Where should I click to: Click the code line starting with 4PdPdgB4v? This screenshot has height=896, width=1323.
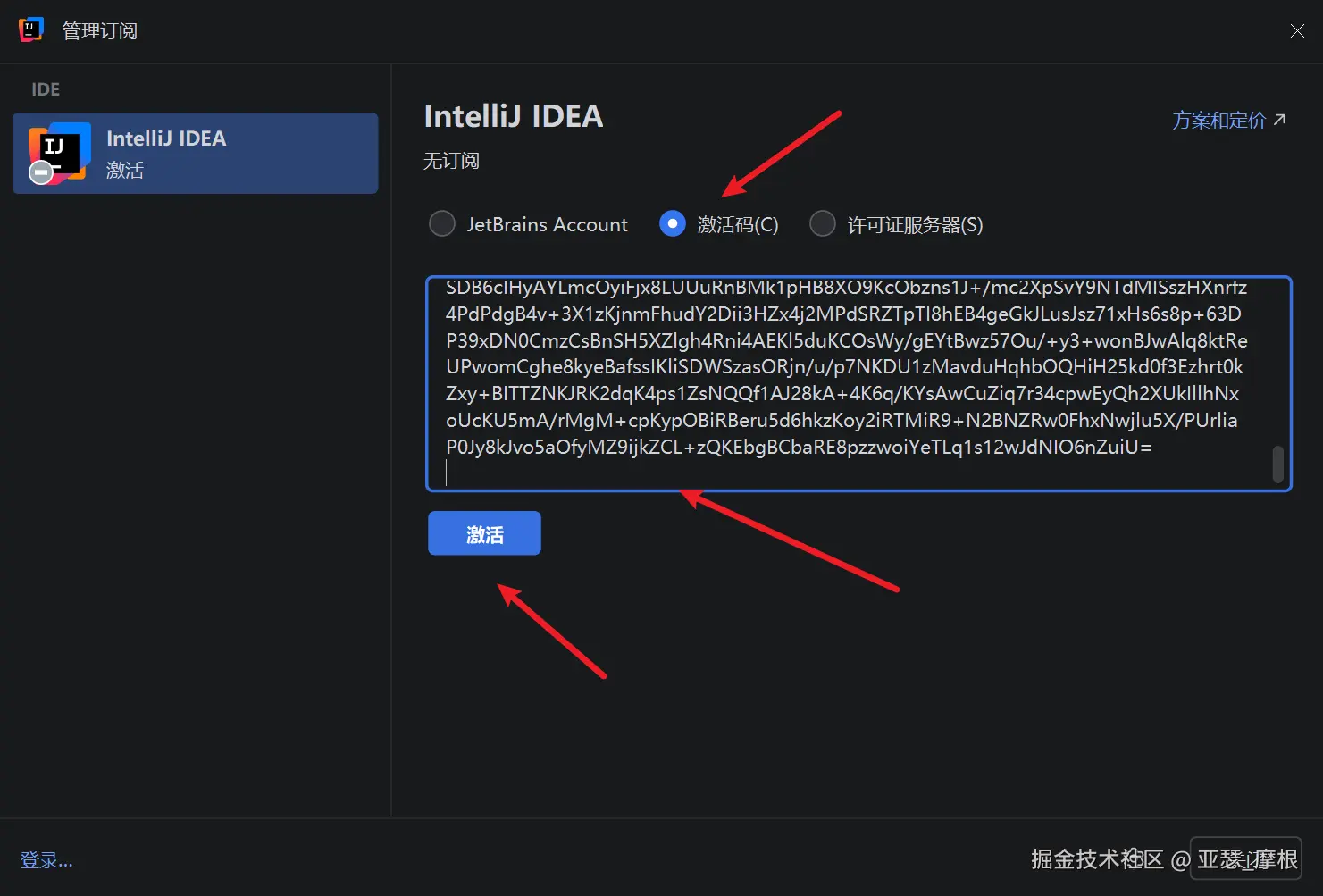[843, 314]
